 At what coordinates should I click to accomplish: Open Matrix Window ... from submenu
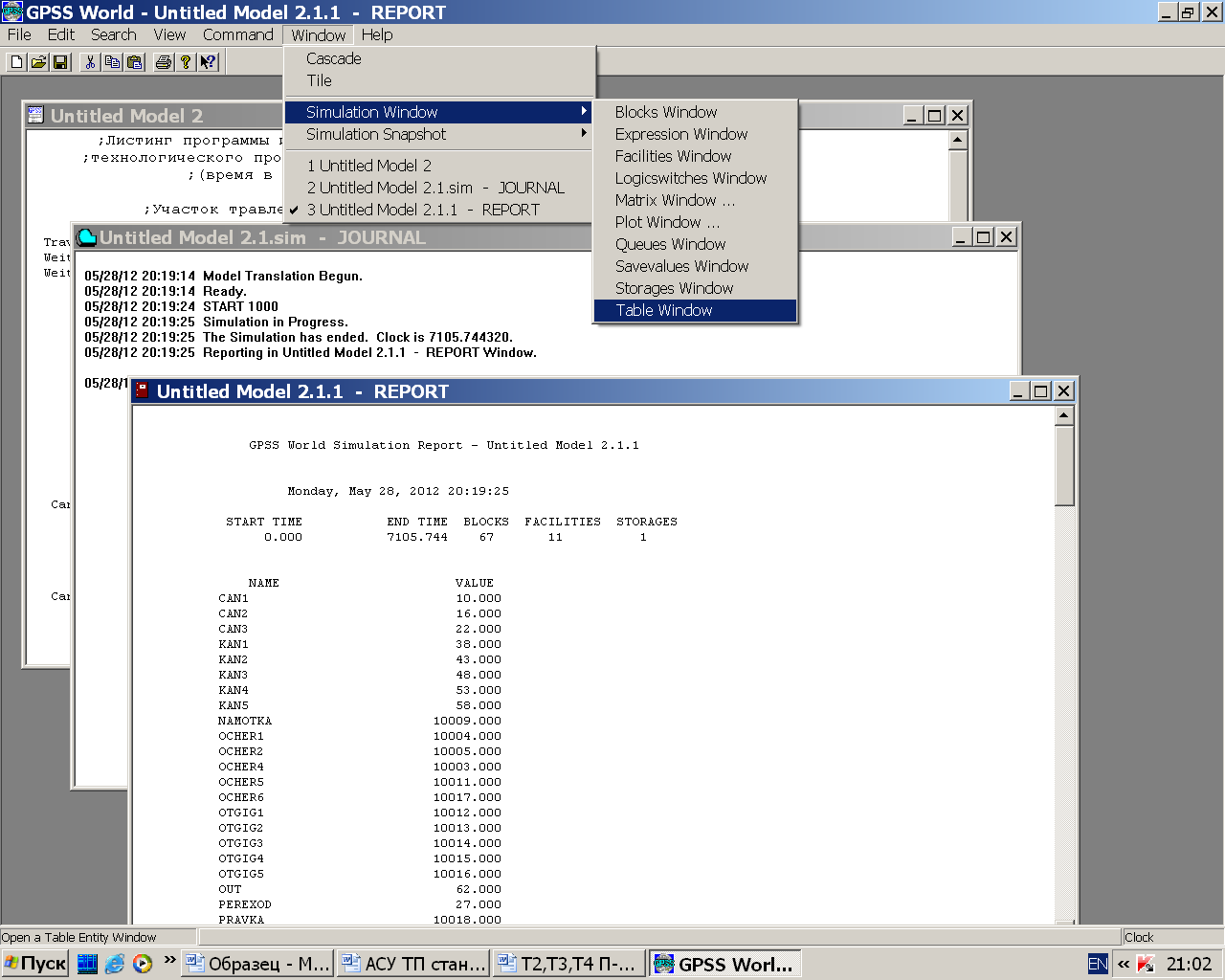pos(695,200)
